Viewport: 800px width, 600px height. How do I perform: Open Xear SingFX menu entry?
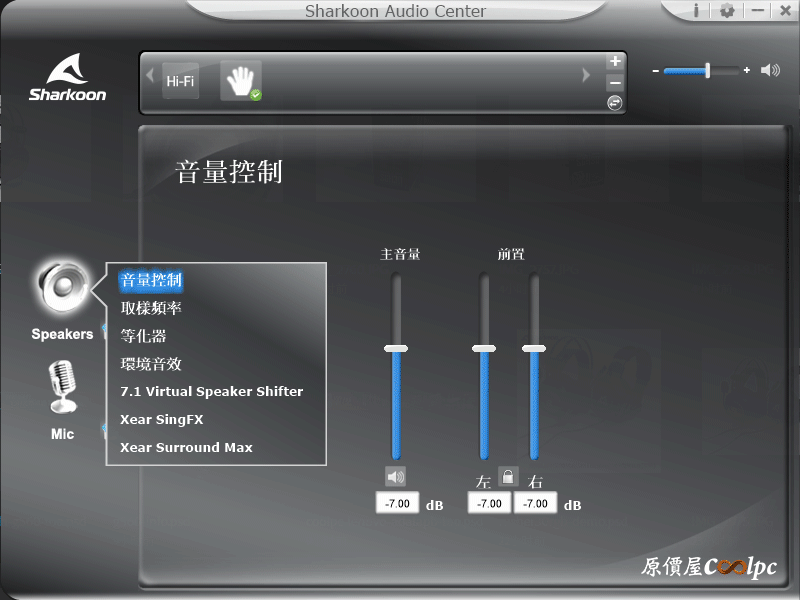point(162,419)
